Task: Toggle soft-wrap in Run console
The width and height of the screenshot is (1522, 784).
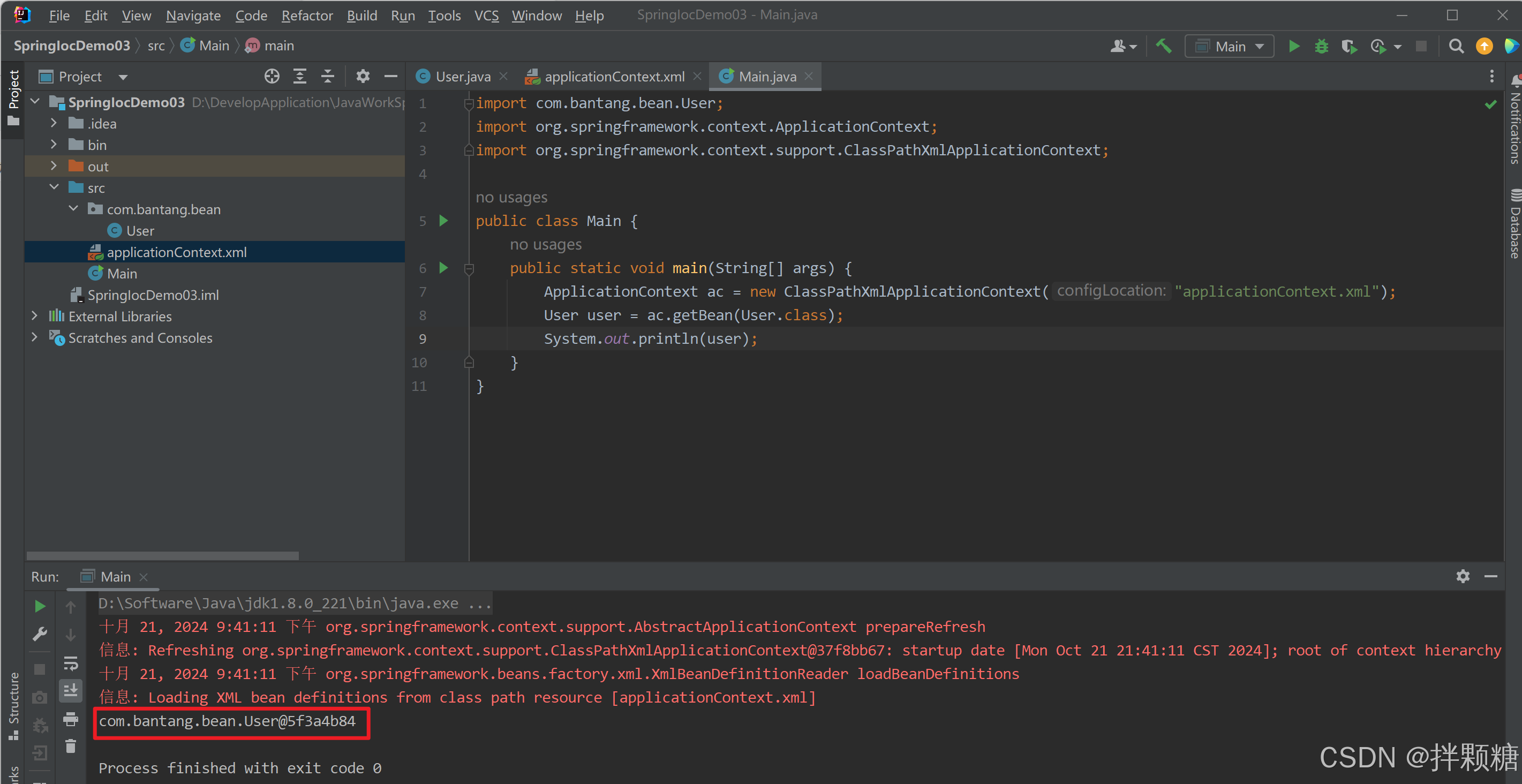Action: click(x=70, y=664)
